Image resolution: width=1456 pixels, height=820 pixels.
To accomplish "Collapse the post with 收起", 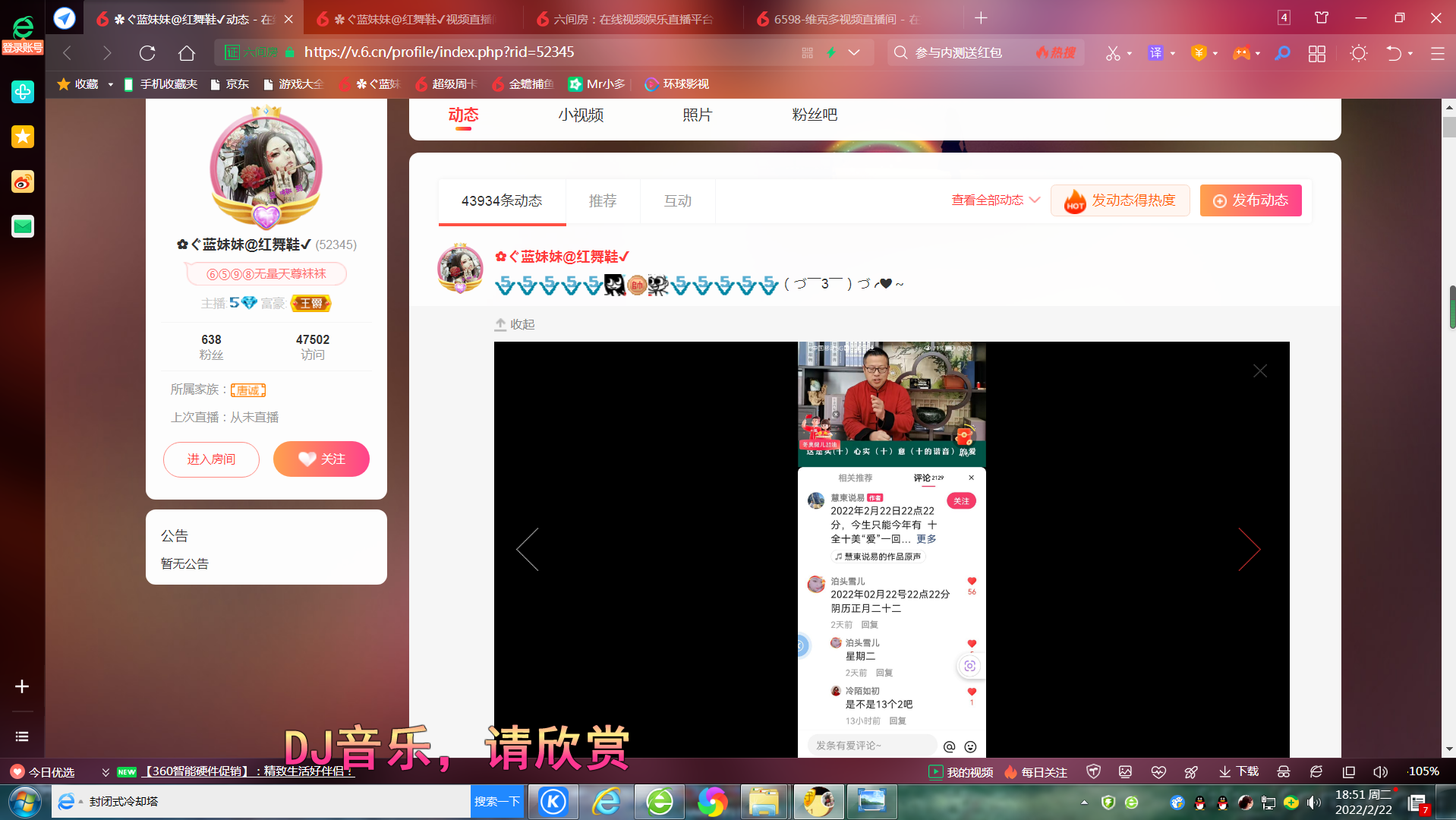I will 515,324.
